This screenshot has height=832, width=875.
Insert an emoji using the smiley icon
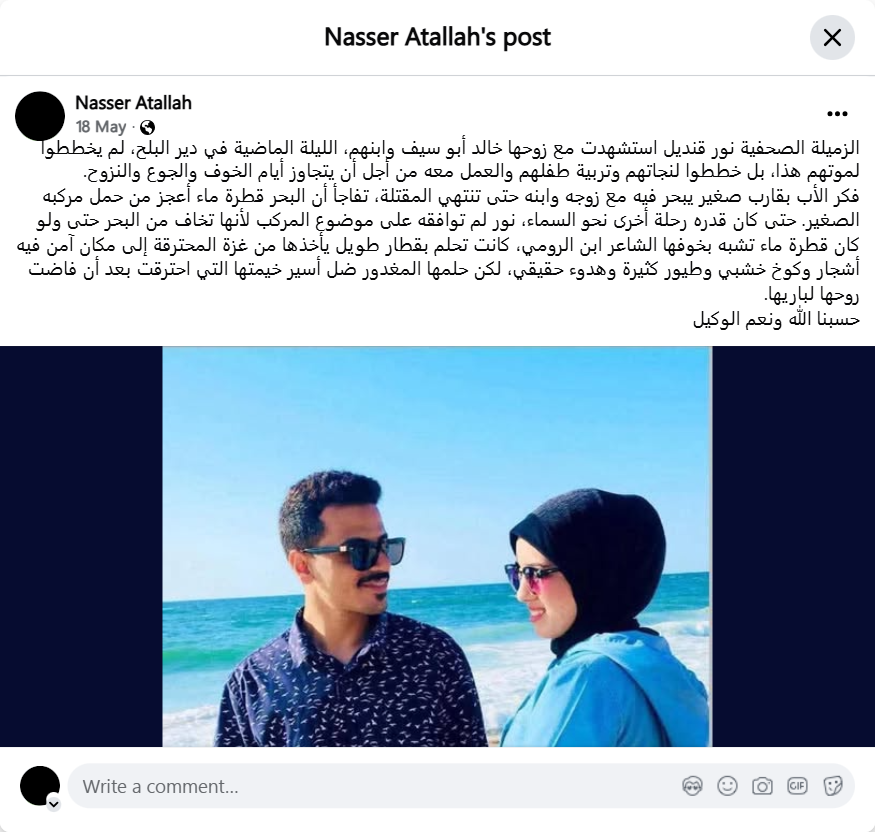[x=727, y=786]
